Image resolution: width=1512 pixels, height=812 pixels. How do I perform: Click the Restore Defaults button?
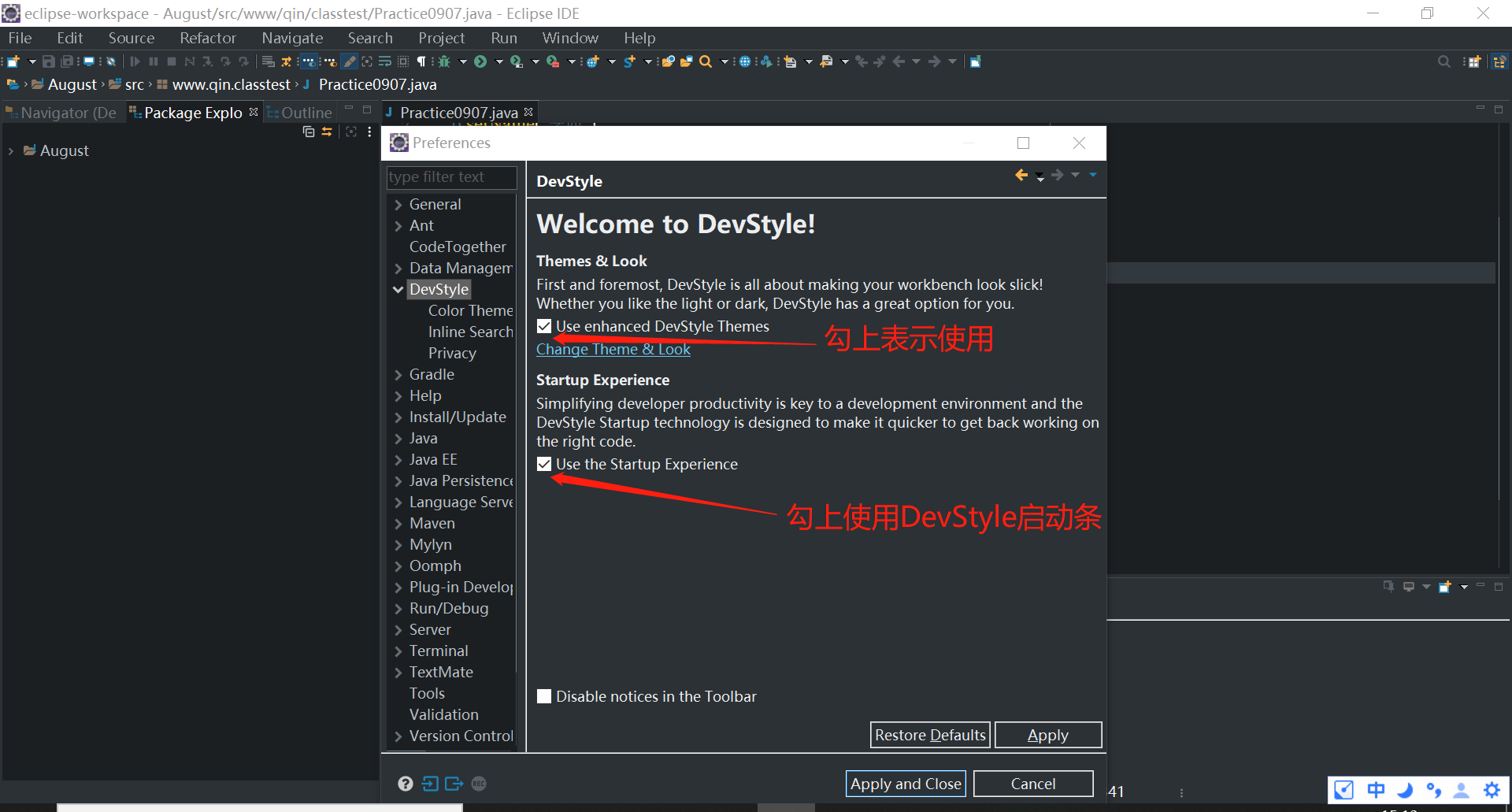pyautogui.click(x=930, y=735)
